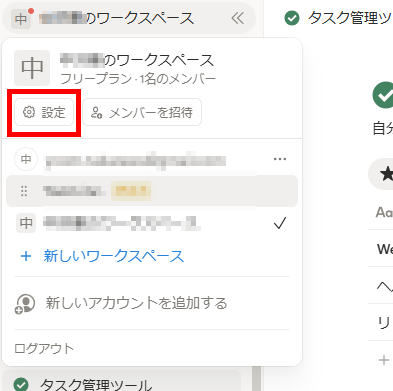This screenshot has height=391, width=393.
Task: Select the checked workspace with 中 icon
Action: [152, 223]
